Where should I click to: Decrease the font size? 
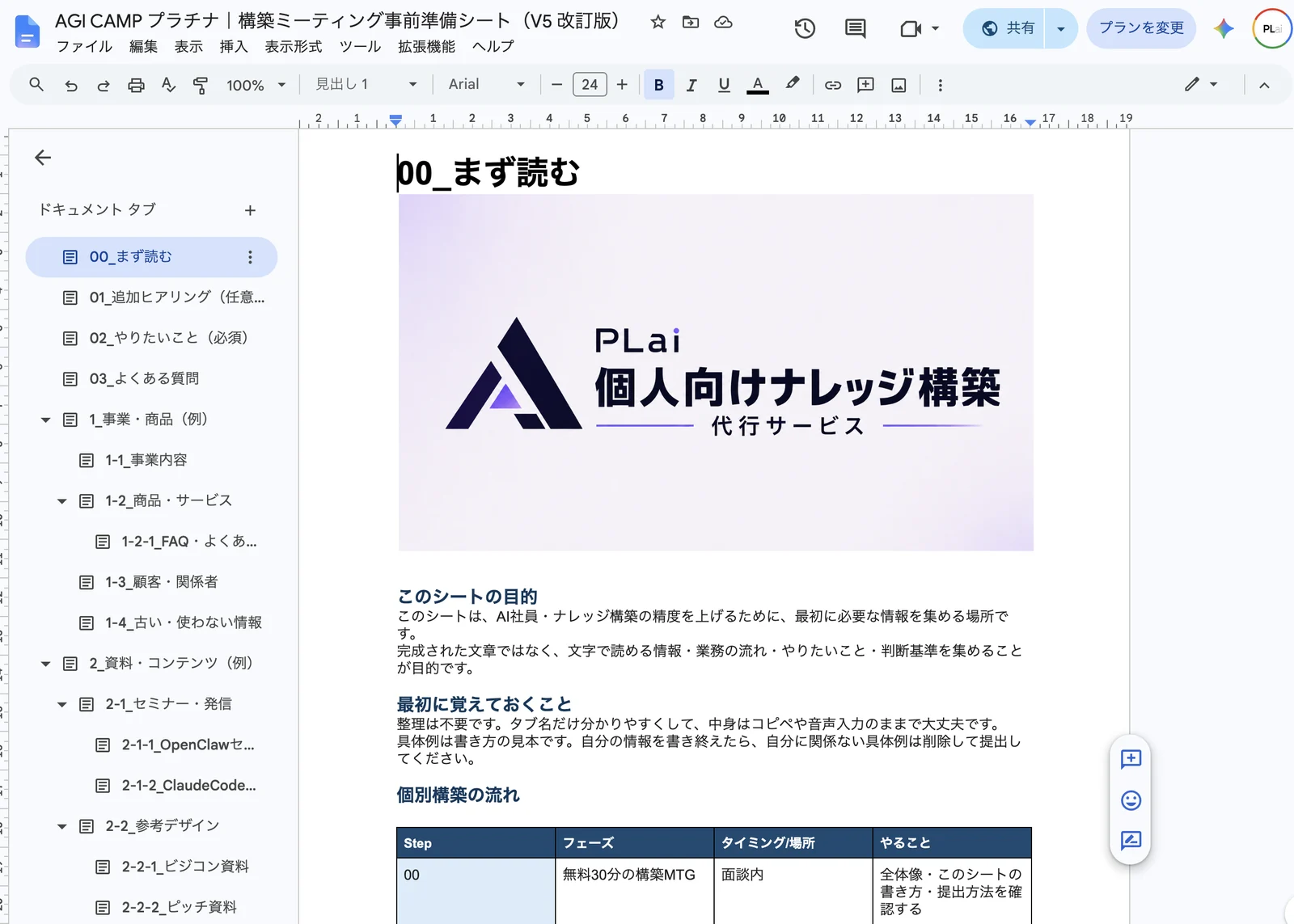[x=556, y=84]
